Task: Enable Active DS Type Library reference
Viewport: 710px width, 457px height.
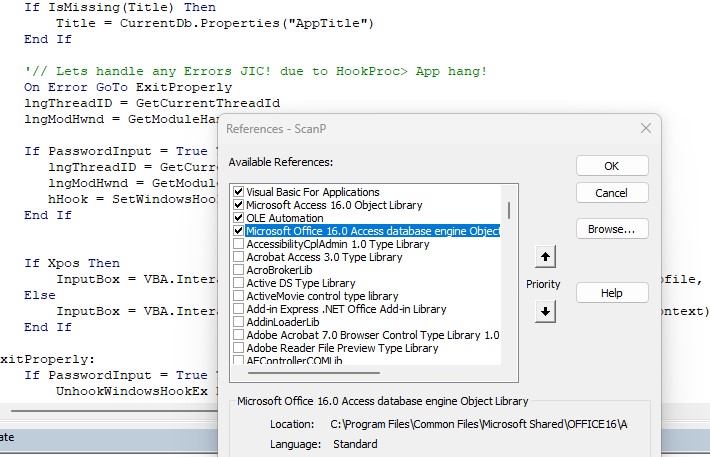Action: tap(239, 283)
